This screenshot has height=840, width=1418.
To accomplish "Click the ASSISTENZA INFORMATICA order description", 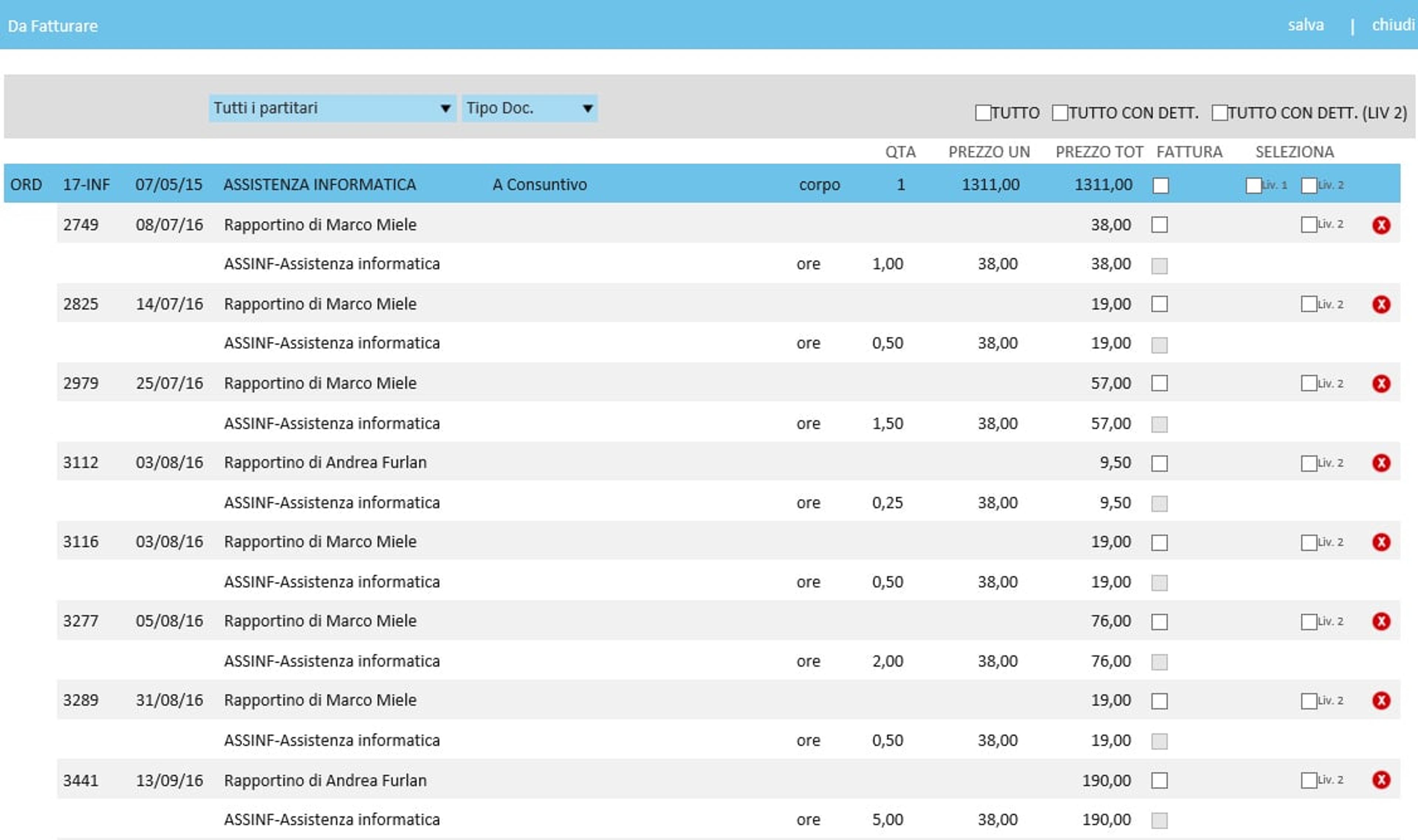I will coord(320,185).
